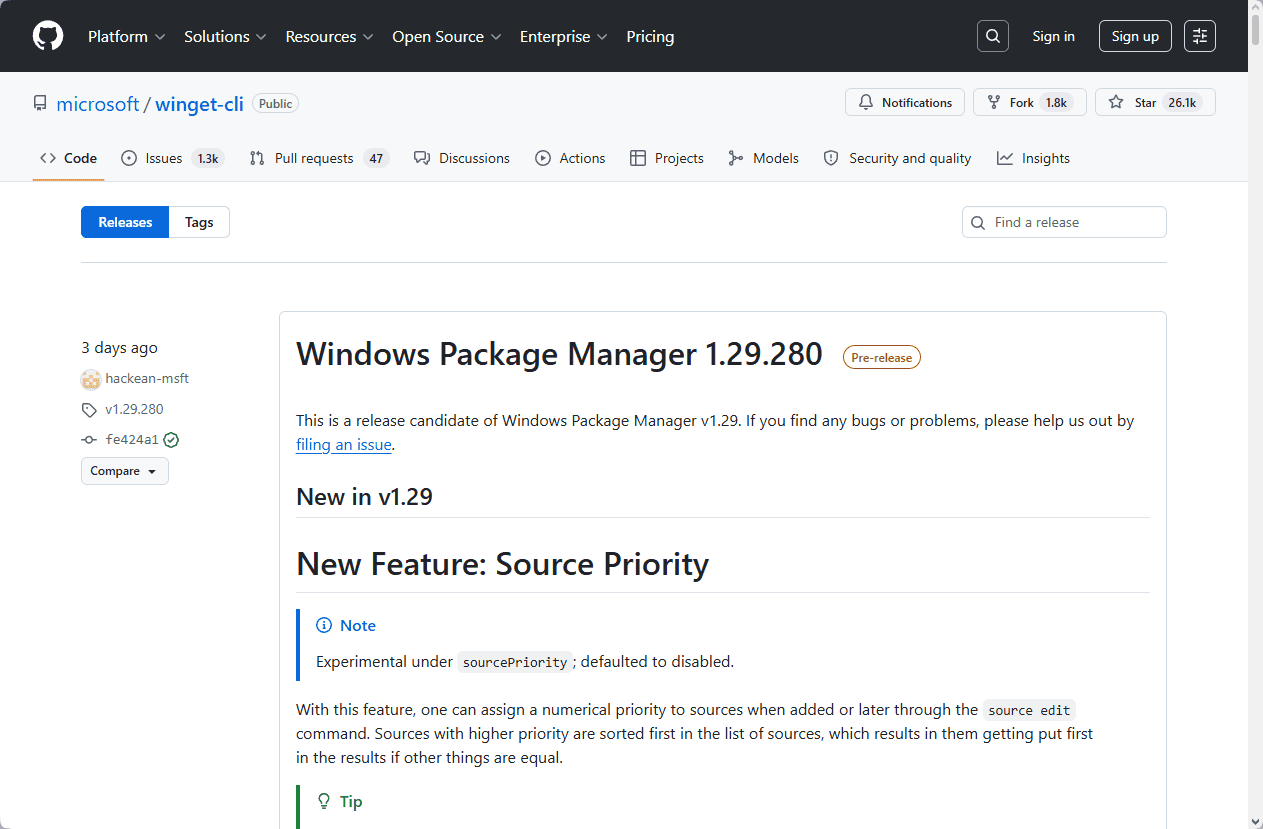The width and height of the screenshot is (1263, 829).
Task: Click the '3 days ago' timestamp
Action: pyautogui.click(x=119, y=348)
